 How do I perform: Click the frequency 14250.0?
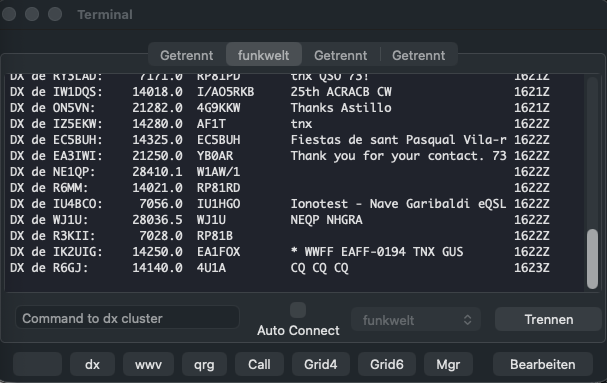pos(157,252)
